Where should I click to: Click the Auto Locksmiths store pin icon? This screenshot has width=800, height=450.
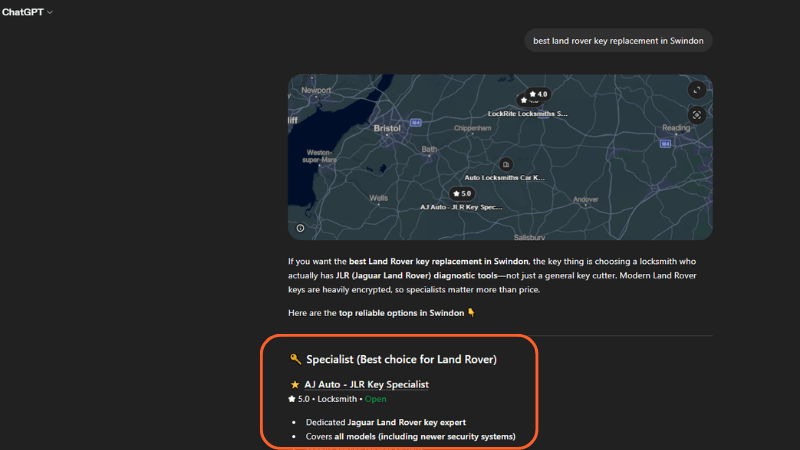click(x=506, y=164)
